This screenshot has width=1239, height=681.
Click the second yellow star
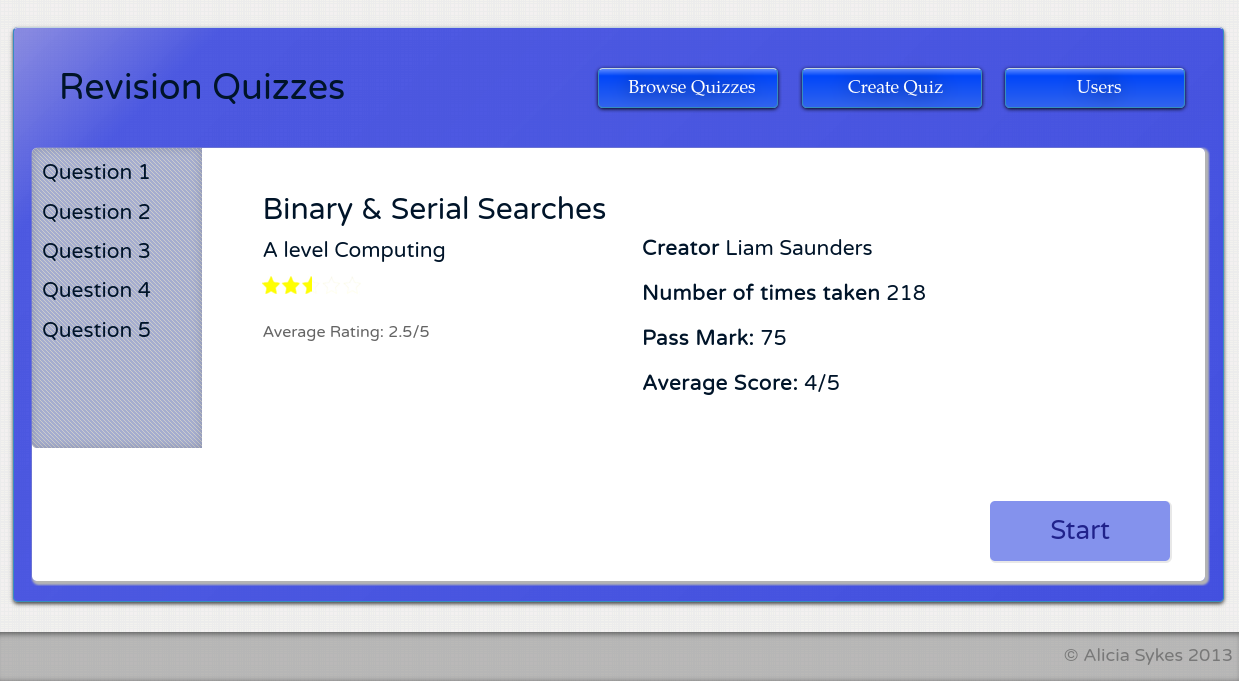[x=290, y=285]
